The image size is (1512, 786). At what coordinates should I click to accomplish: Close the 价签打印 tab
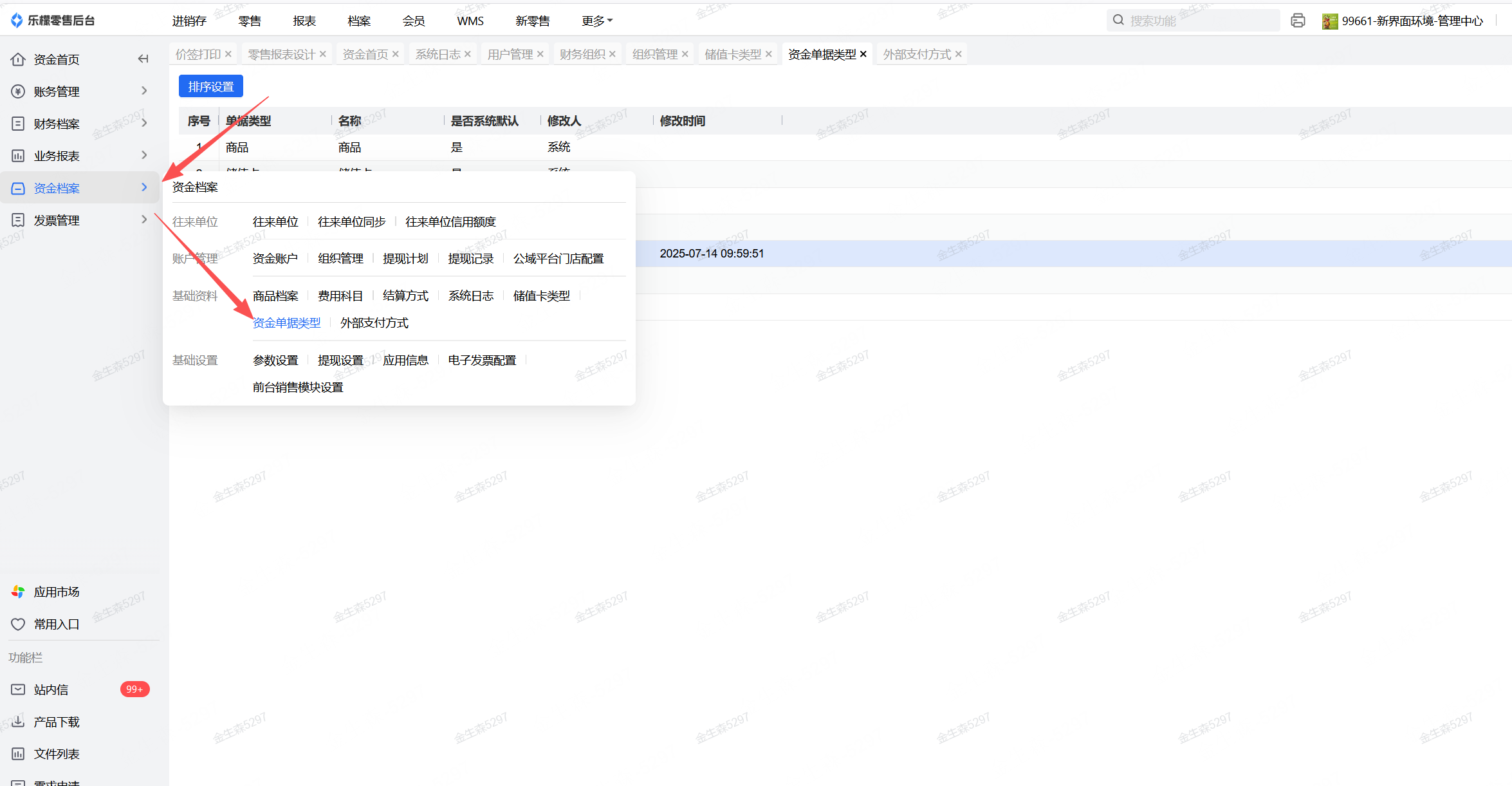[228, 54]
